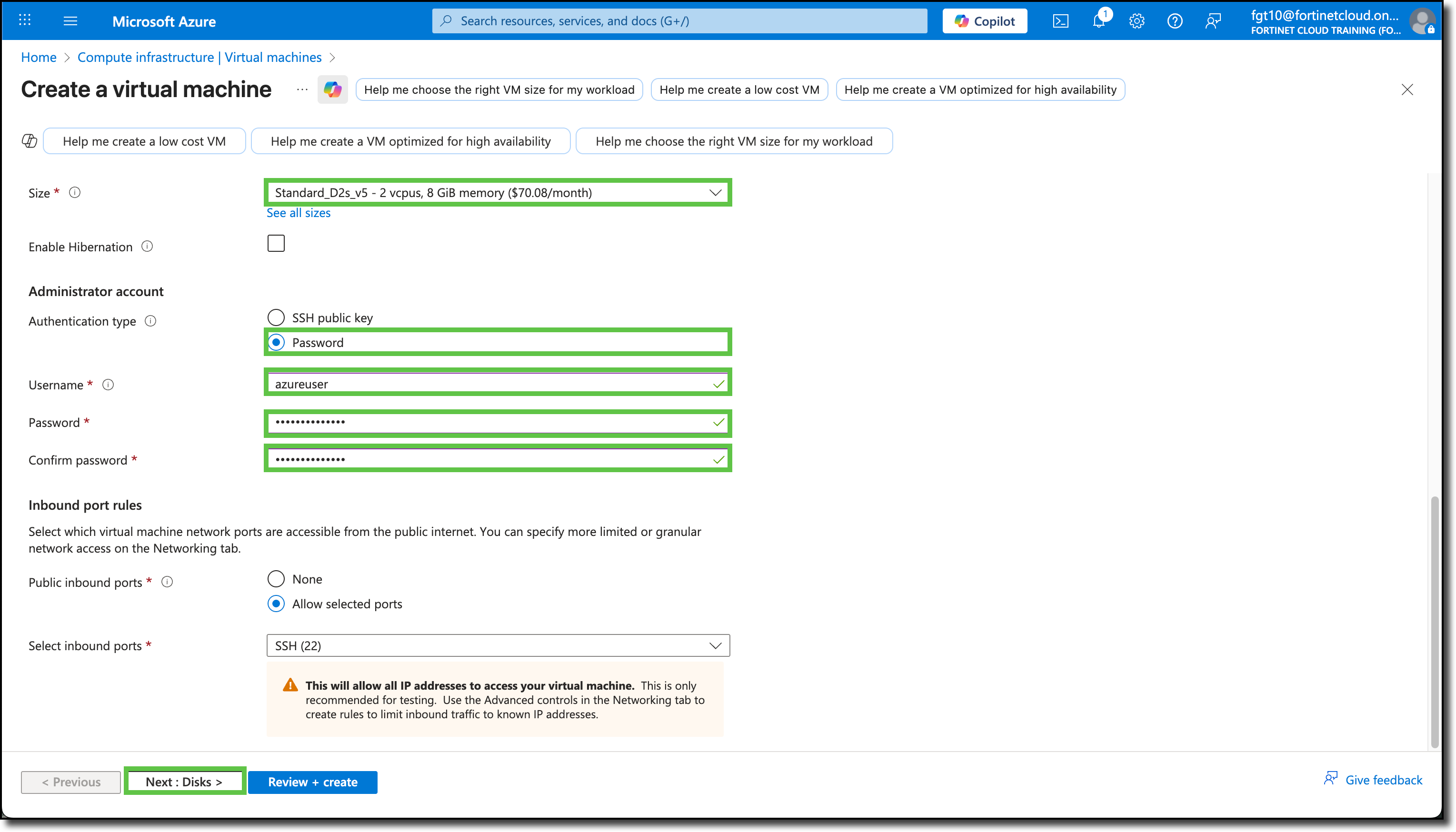Enable the Enable Hibernation checkbox
The height and width of the screenshot is (832, 1456).
(276, 243)
